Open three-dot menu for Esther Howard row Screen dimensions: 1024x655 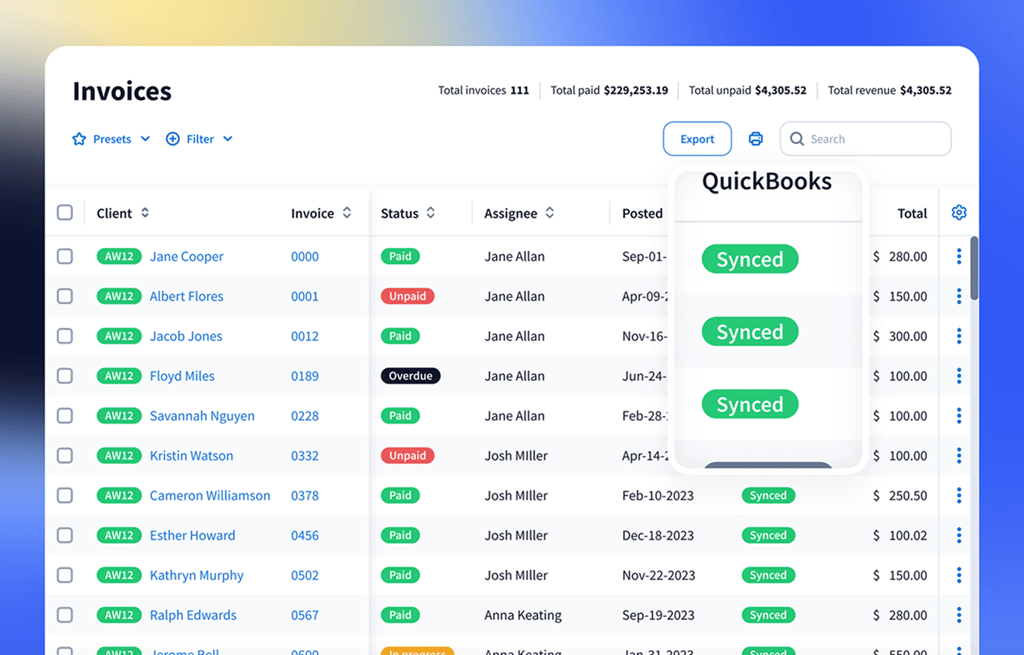pos(959,536)
